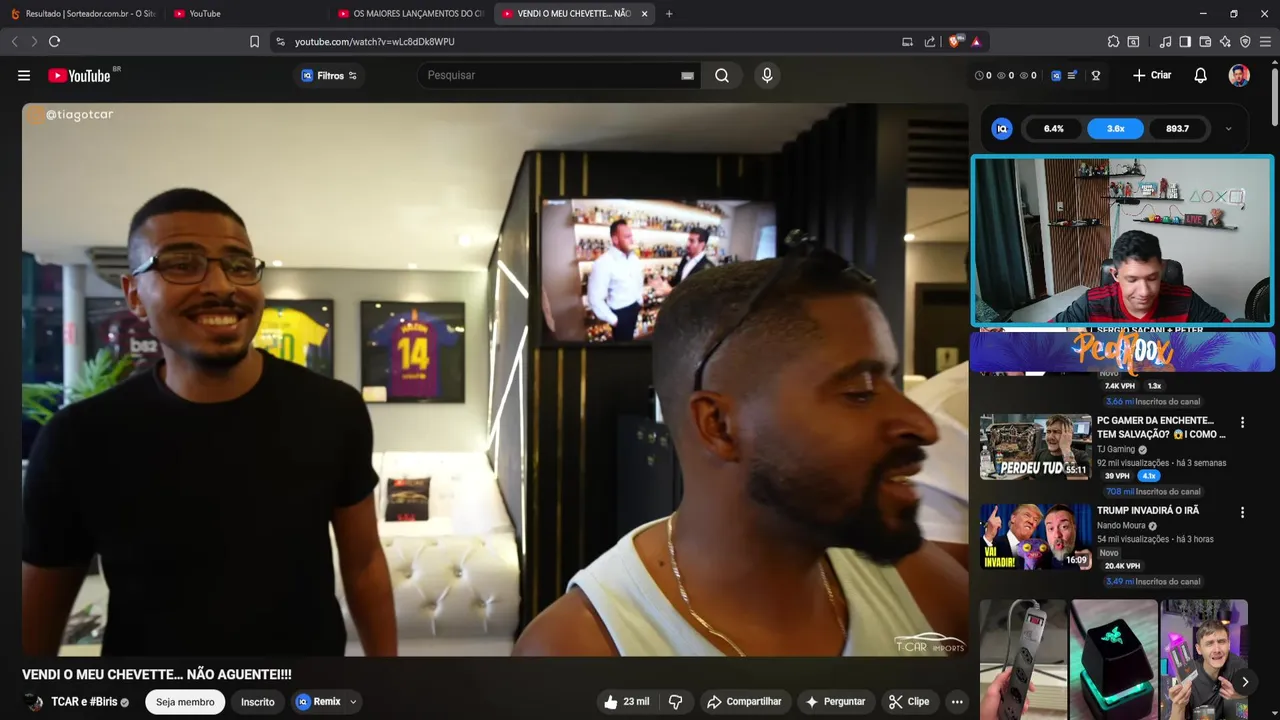
Task: Bookmark this page in the address bar
Action: tap(254, 41)
